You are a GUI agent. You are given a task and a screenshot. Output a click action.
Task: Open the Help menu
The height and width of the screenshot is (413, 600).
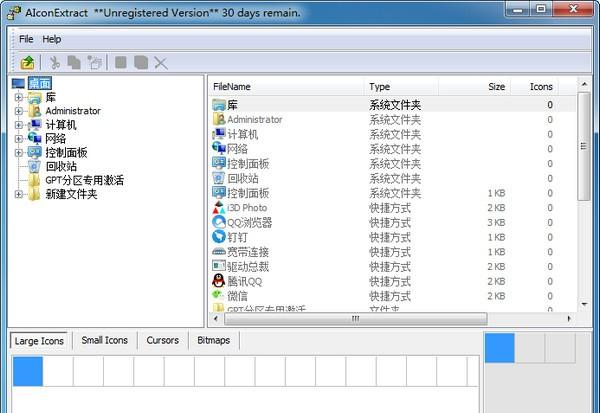tap(52, 39)
